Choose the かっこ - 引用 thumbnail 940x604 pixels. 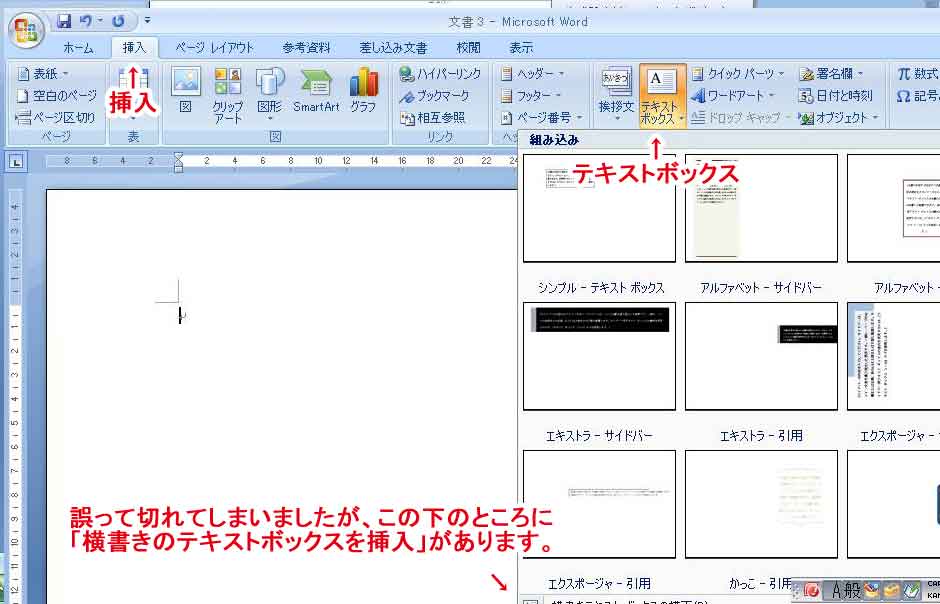coord(761,504)
